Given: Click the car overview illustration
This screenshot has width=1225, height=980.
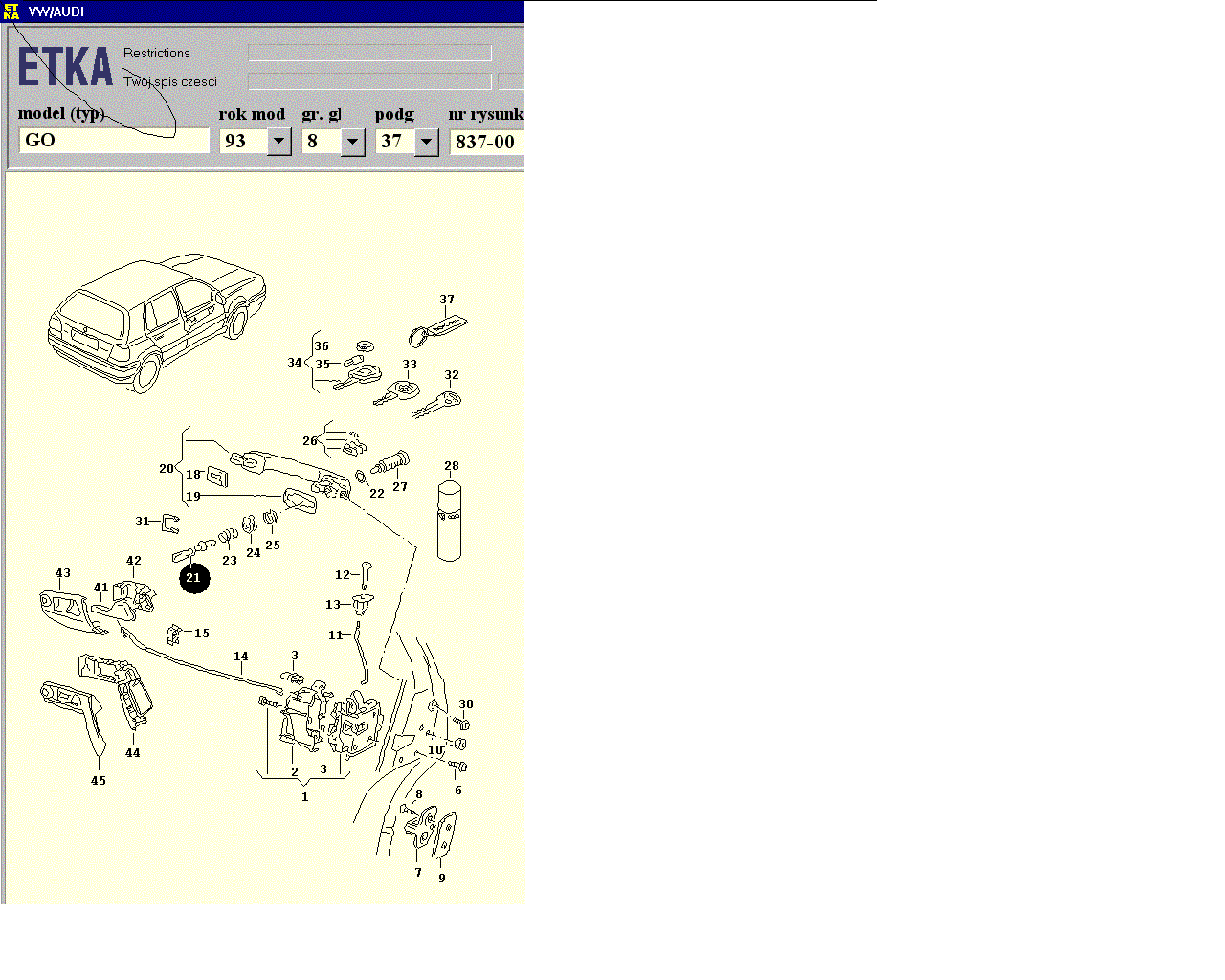Looking at the screenshot, I should pyautogui.click(x=157, y=323).
